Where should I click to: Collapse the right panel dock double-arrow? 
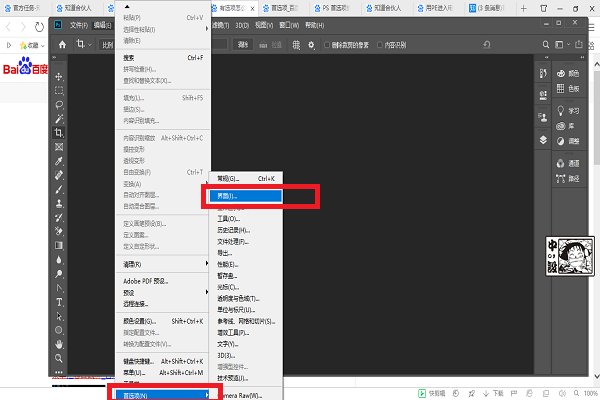pyautogui.click(x=582, y=57)
